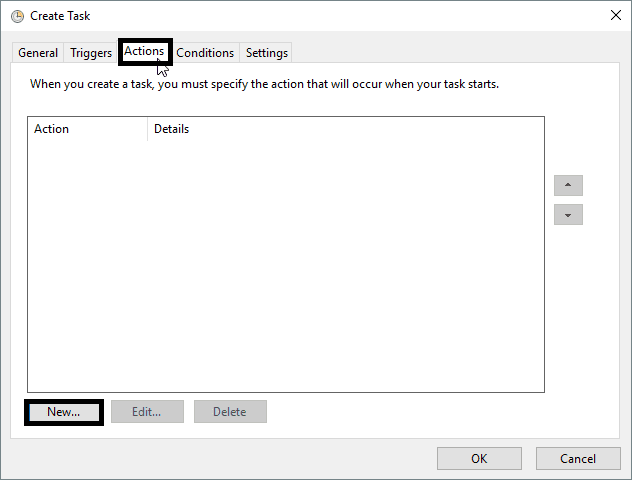Go to the Conditions tab
This screenshot has height=480, width=632.
(x=205, y=53)
